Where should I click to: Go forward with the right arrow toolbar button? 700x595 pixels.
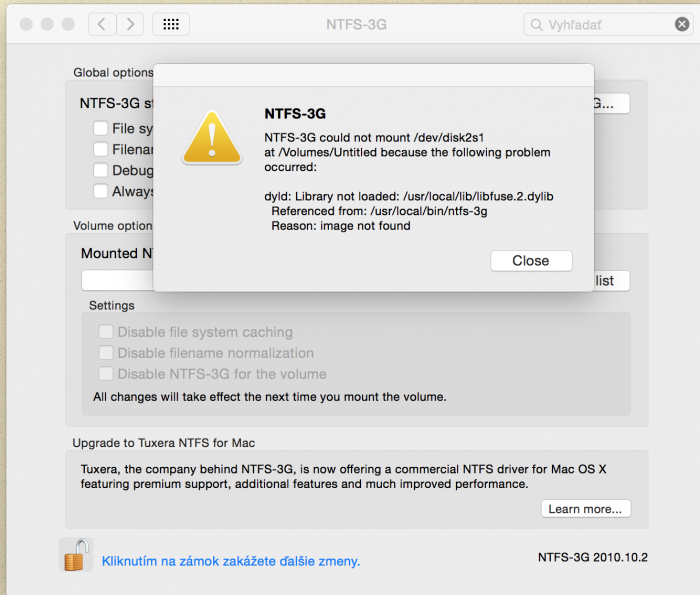click(130, 24)
